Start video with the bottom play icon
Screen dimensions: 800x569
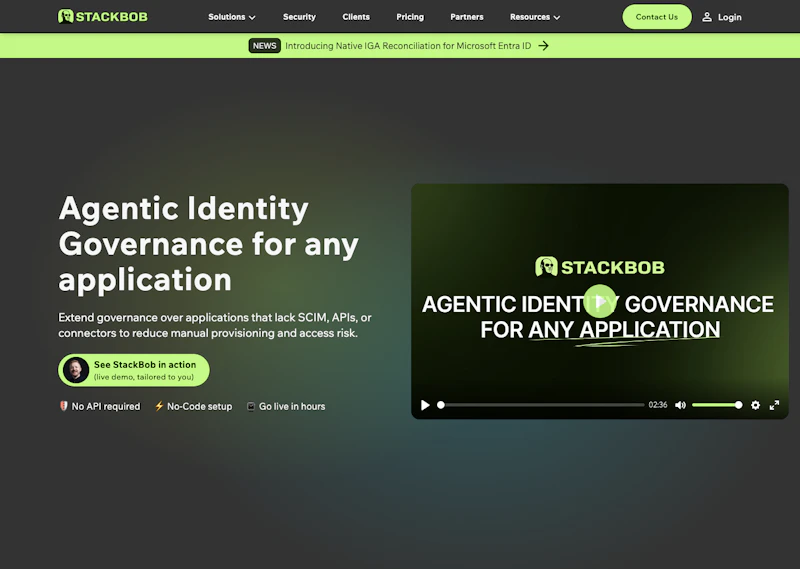click(x=425, y=405)
